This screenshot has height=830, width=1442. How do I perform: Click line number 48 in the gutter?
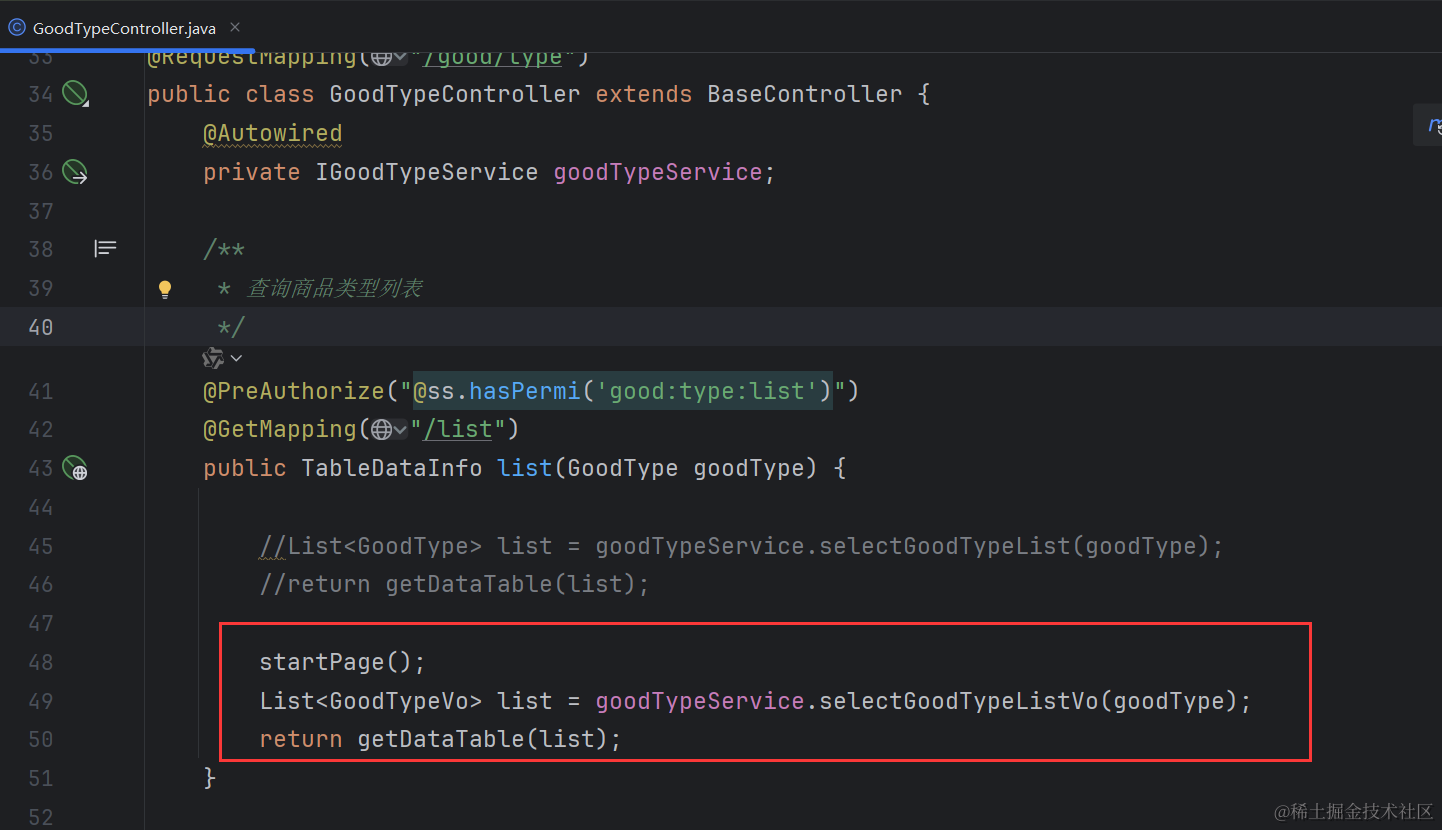tap(41, 662)
